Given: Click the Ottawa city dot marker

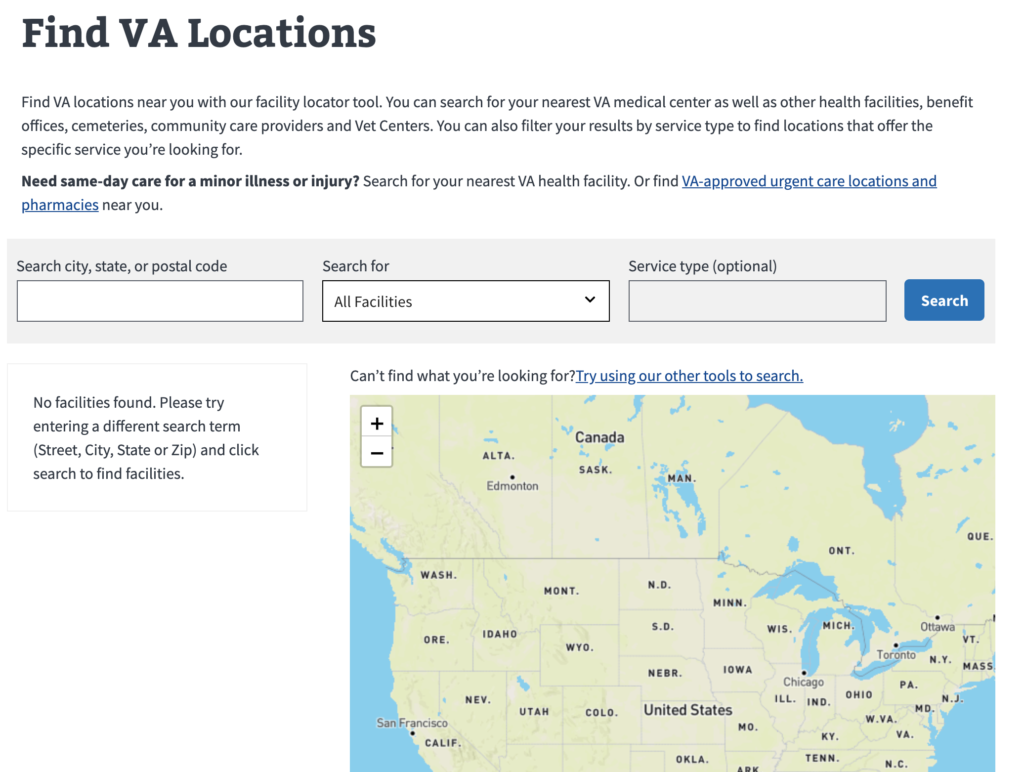Looking at the screenshot, I should [937, 618].
